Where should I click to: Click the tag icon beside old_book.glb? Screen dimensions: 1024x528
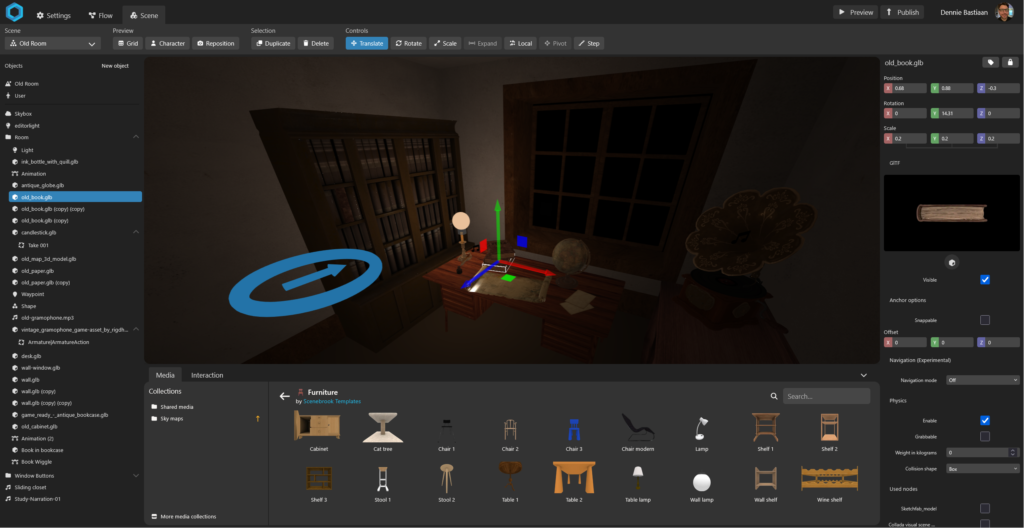click(x=990, y=62)
